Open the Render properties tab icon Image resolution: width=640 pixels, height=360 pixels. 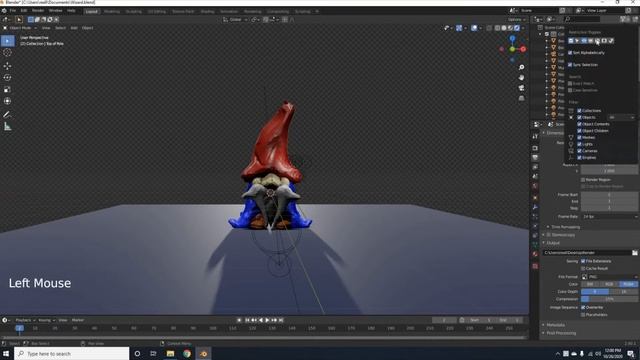coord(535,148)
